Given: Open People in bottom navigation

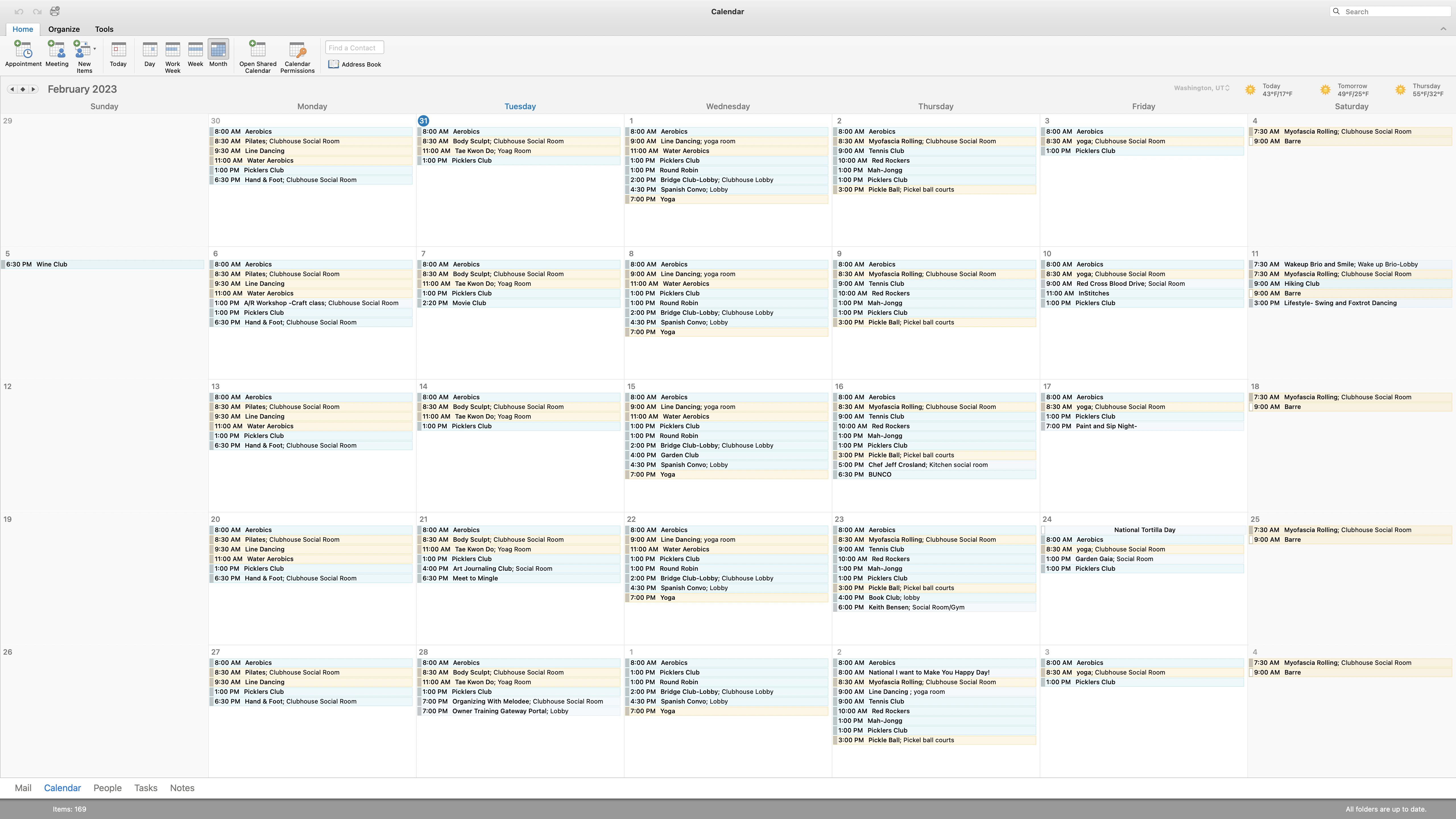Looking at the screenshot, I should pyautogui.click(x=107, y=788).
